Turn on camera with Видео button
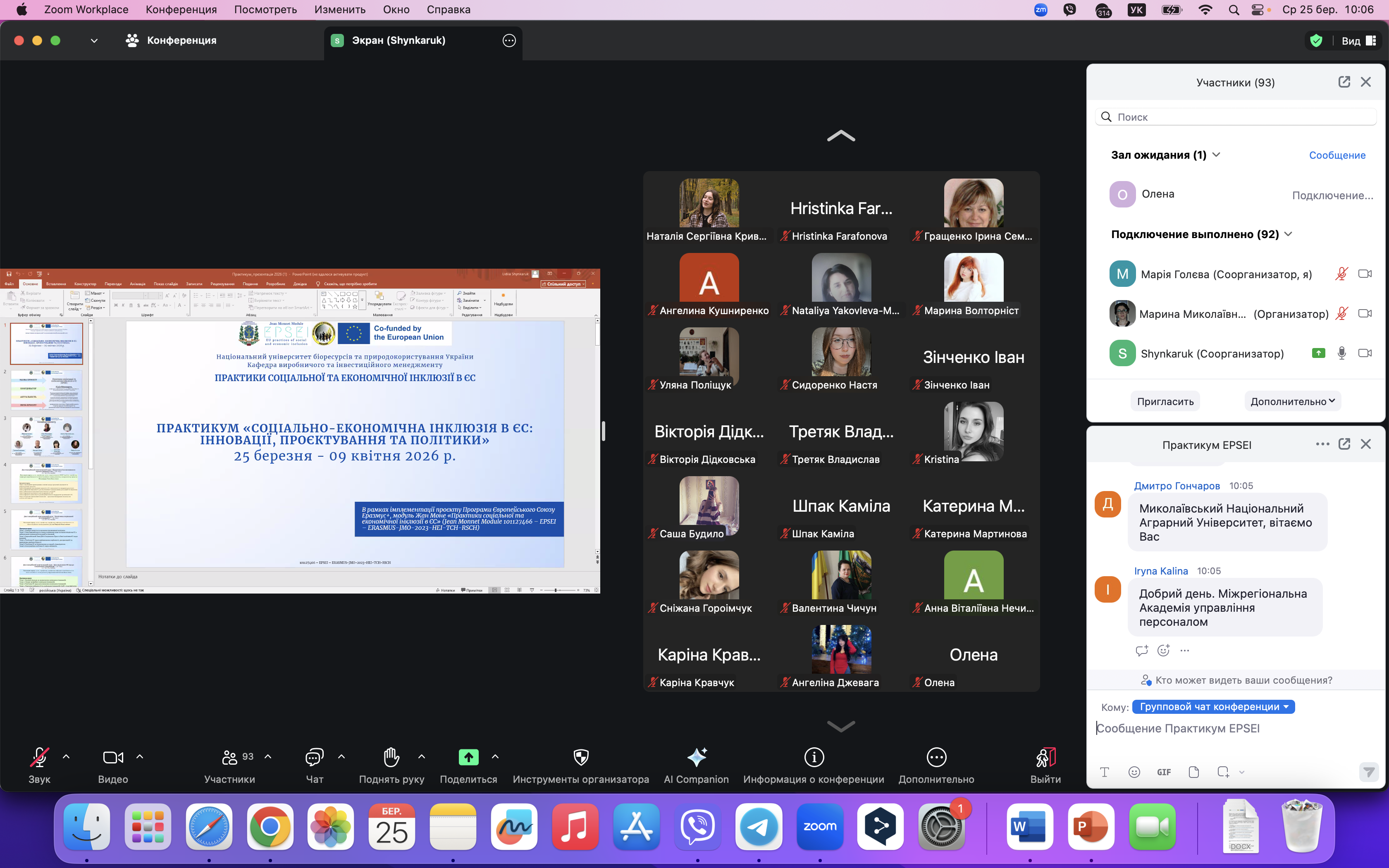Image resolution: width=1389 pixels, height=868 pixels. 112,758
